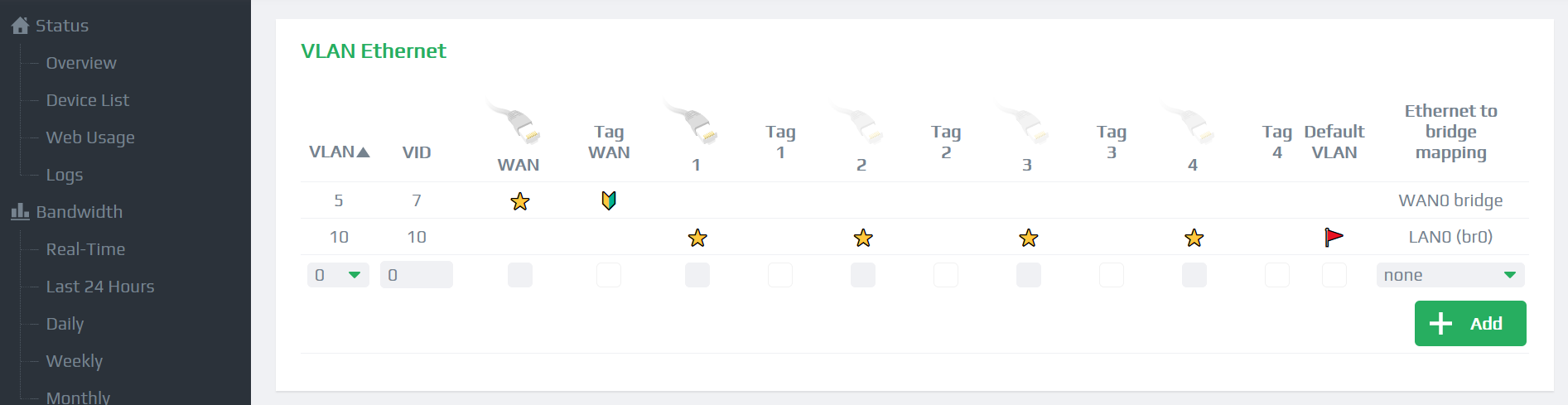Open the bridge mapping dropdown set to none
The height and width of the screenshot is (405, 1568).
(1450, 275)
